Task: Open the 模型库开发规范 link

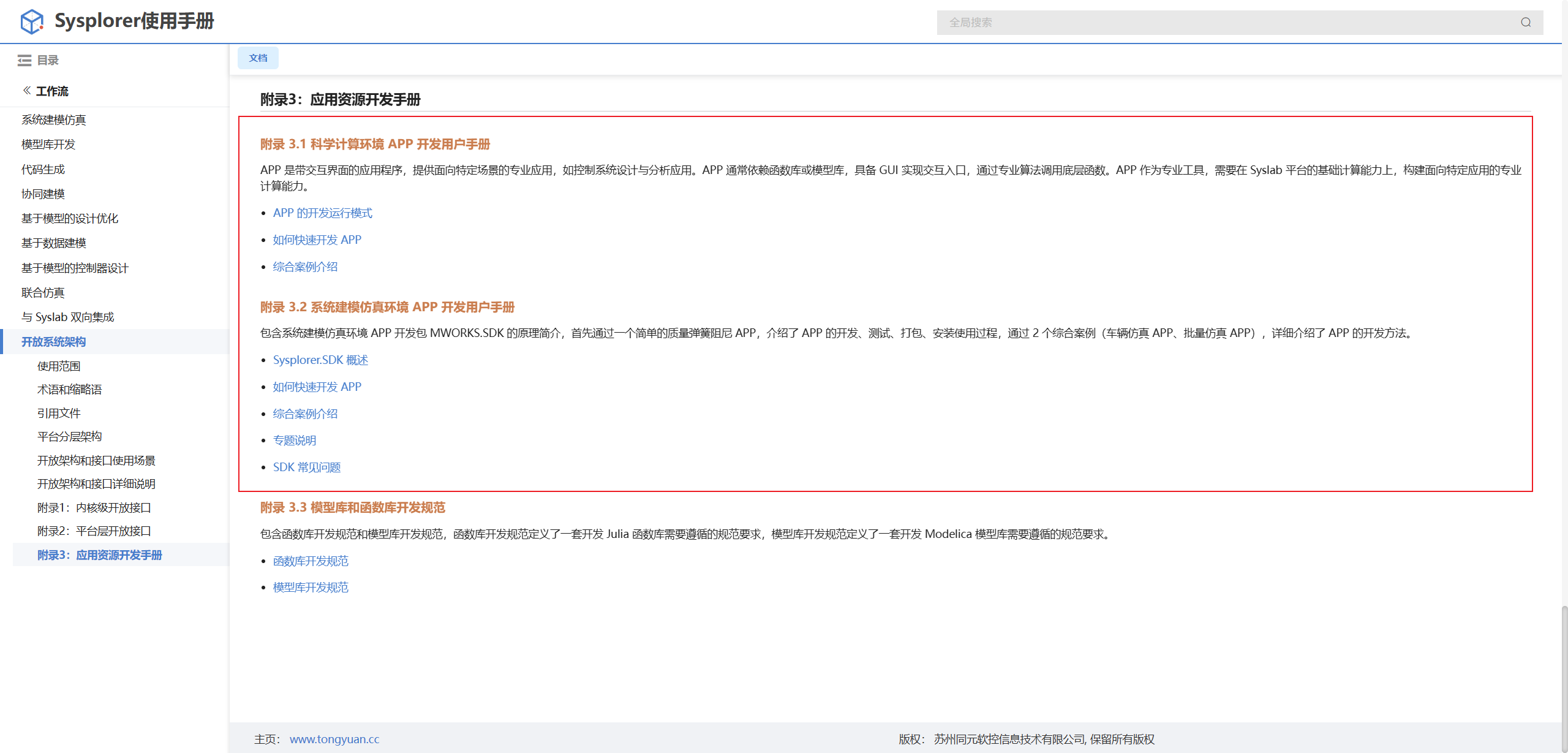Action: pos(311,588)
